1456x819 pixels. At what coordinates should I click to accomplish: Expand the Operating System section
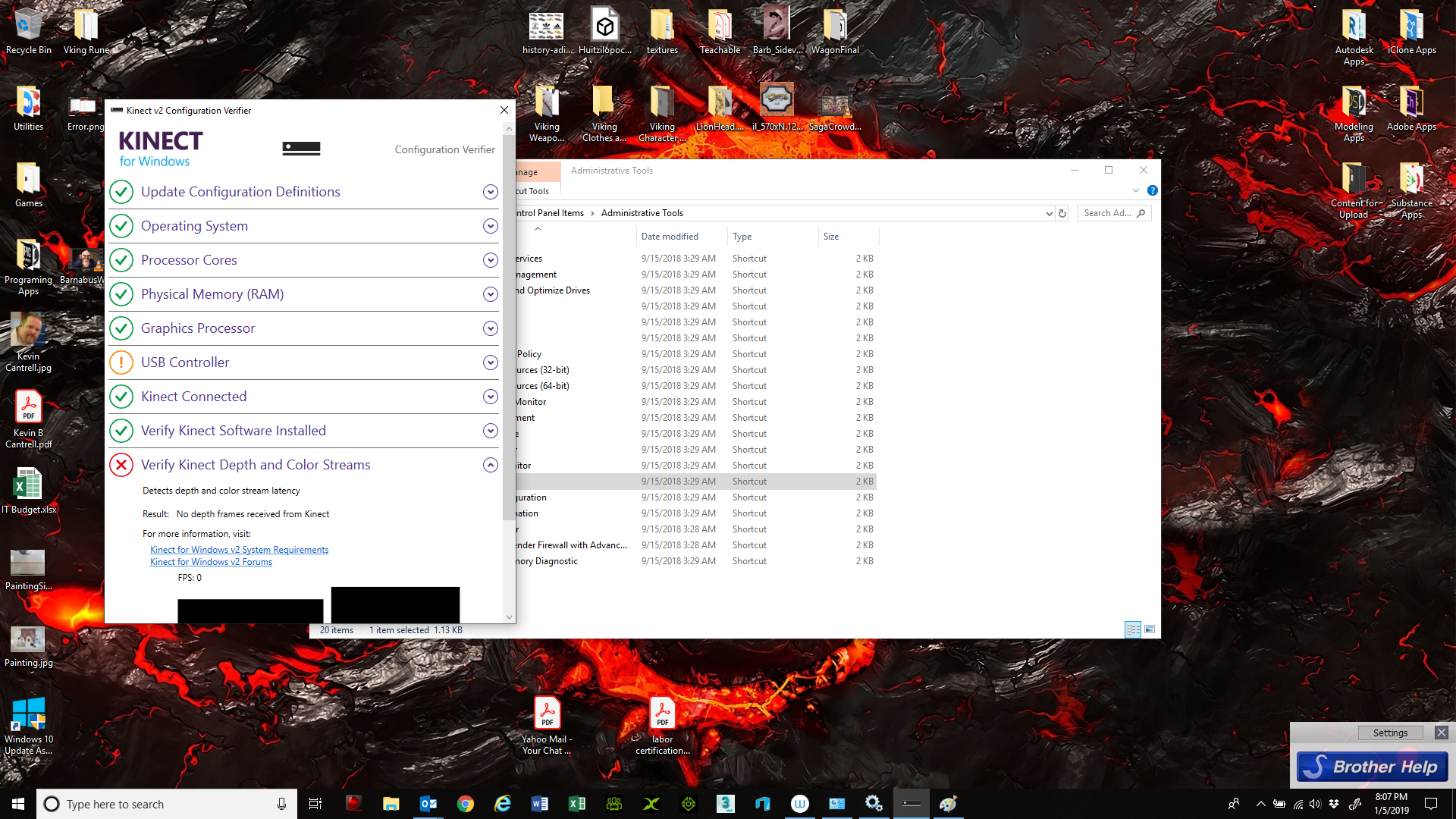coord(491,226)
